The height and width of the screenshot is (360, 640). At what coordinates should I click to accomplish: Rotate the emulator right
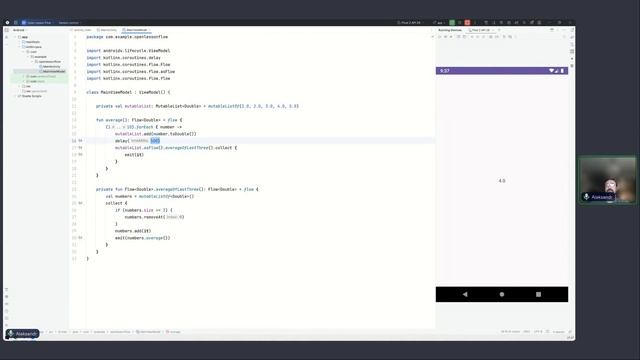464,37
